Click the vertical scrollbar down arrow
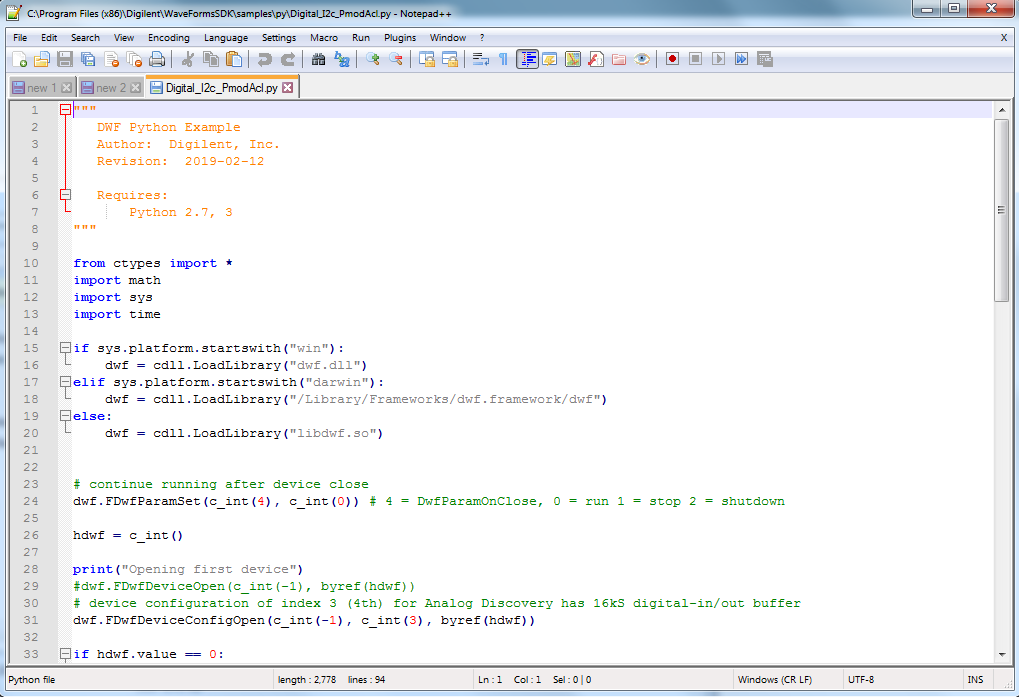The width and height of the screenshot is (1019, 697). (1001, 654)
